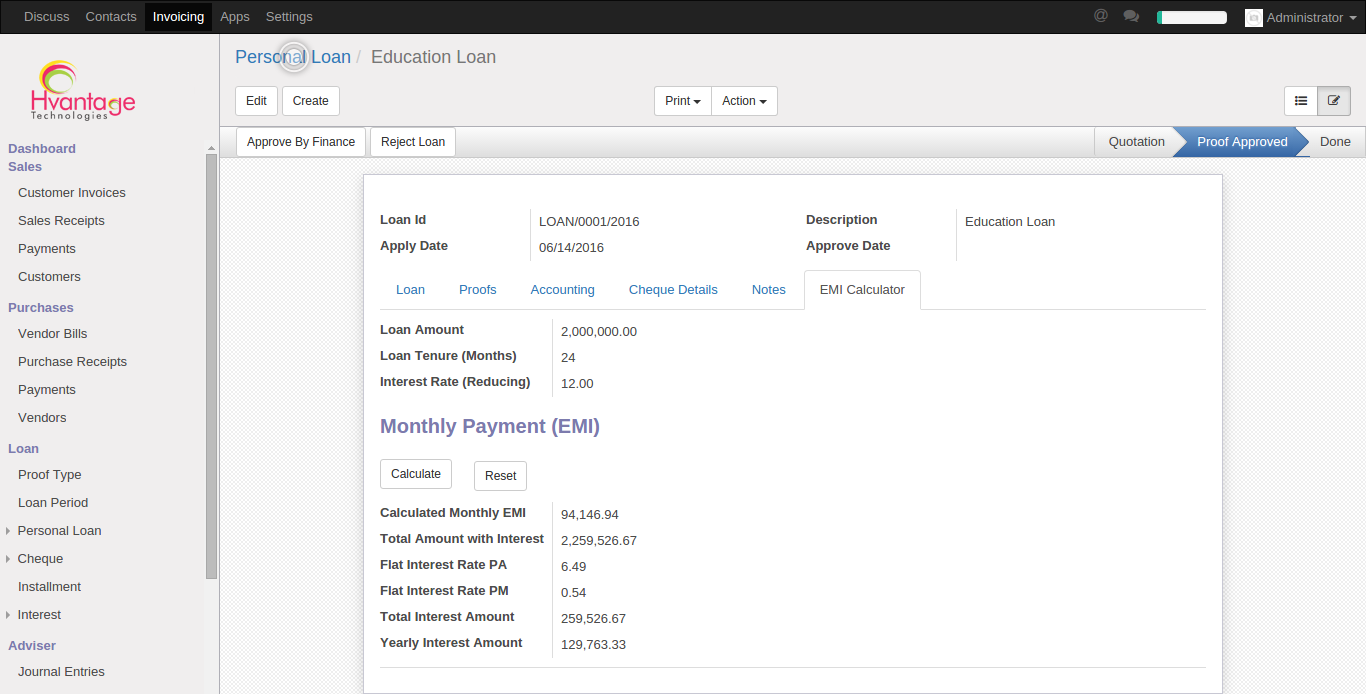Click the progress bar in top bar
Image resolution: width=1366 pixels, height=694 pixels.
[1192, 17]
